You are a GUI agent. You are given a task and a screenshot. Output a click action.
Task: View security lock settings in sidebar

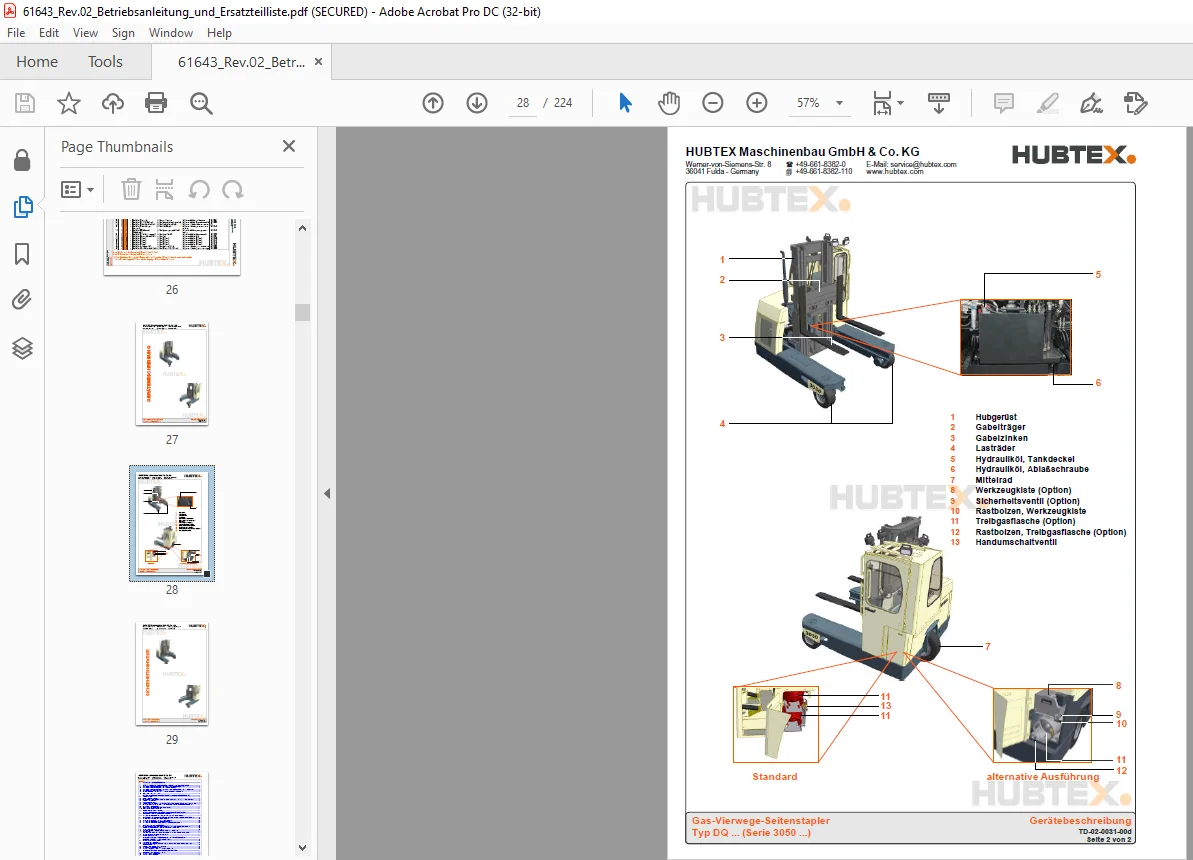pyautogui.click(x=22, y=160)
